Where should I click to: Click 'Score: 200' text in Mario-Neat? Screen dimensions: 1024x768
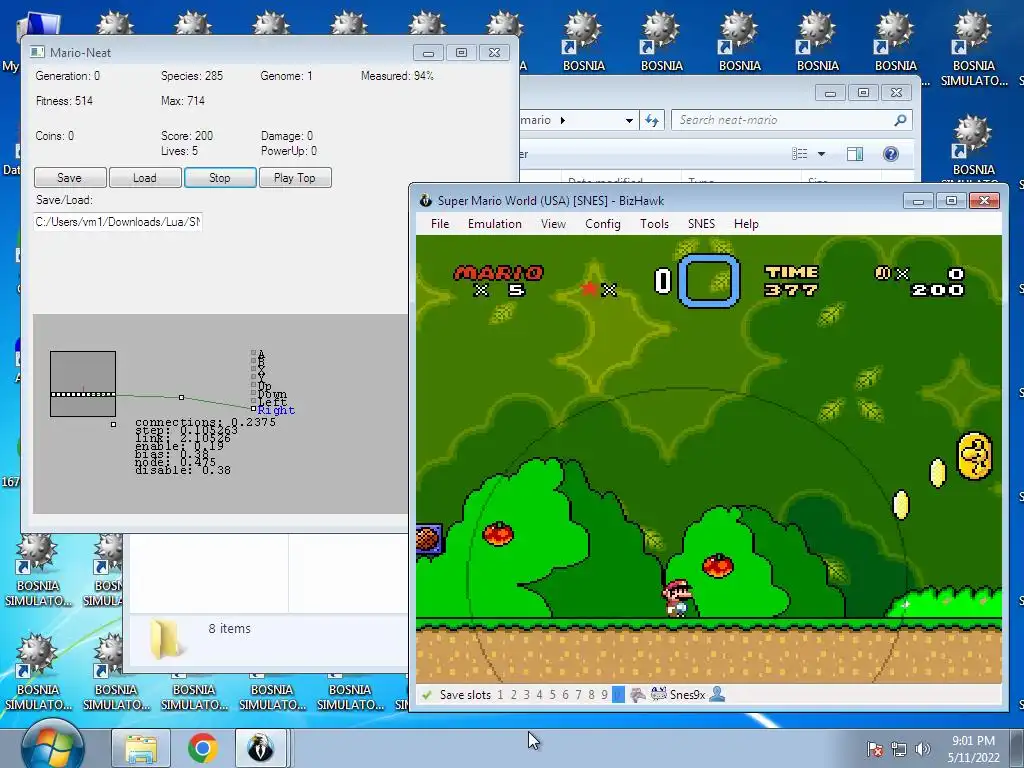[187, 136]
